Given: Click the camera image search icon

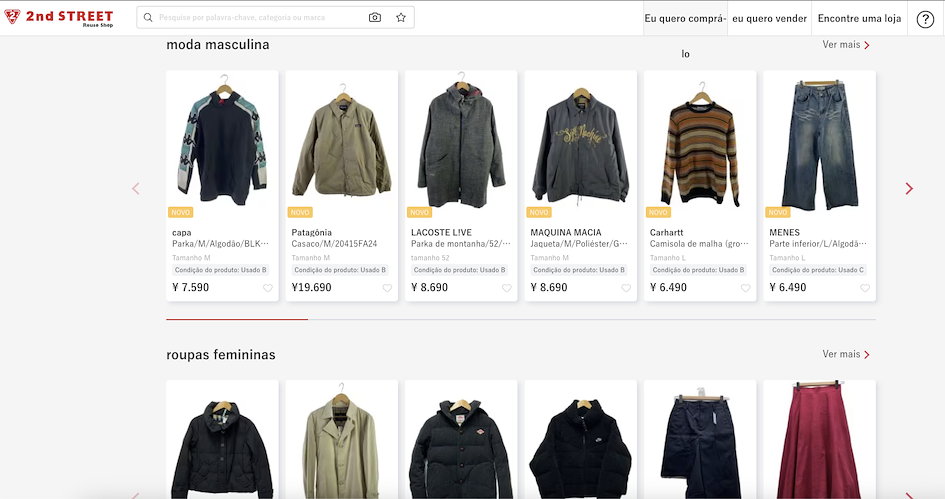Looking at the screenshot, I should [x=375, y=17].
